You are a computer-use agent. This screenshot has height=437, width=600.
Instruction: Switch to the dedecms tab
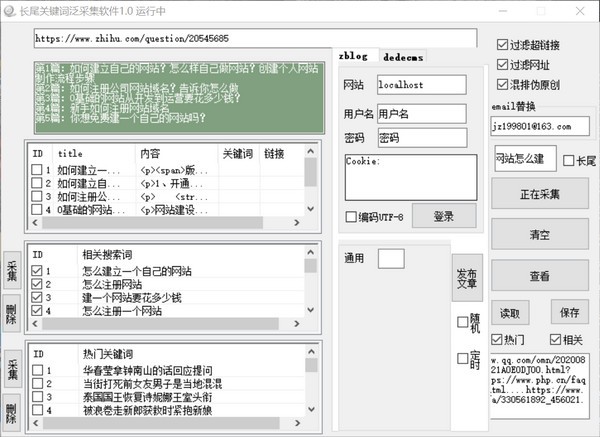pyautogui.click(x=403, y=58)
